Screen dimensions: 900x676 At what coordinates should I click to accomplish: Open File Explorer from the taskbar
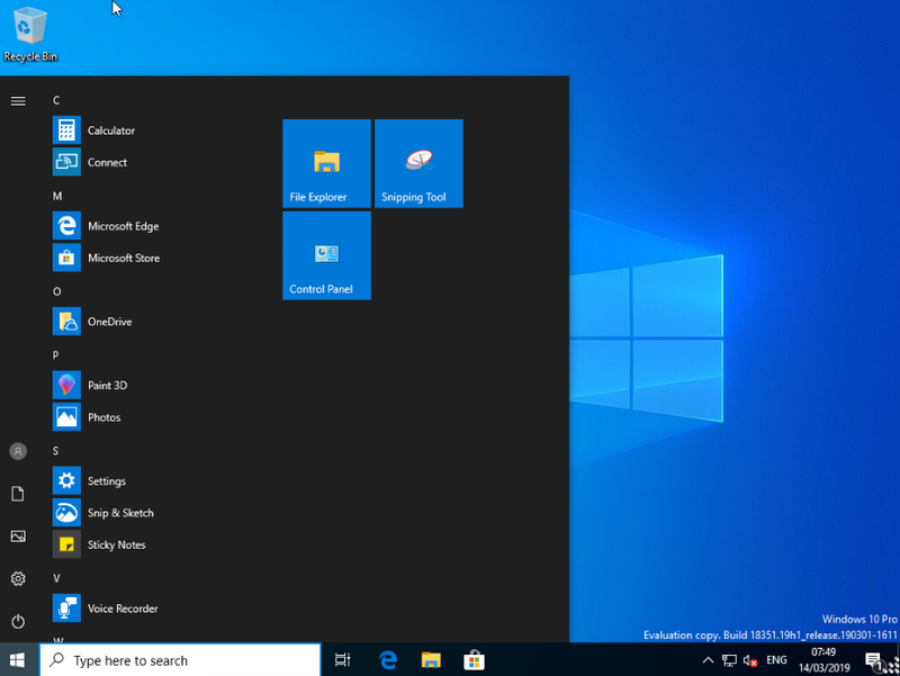click(431, 661)
